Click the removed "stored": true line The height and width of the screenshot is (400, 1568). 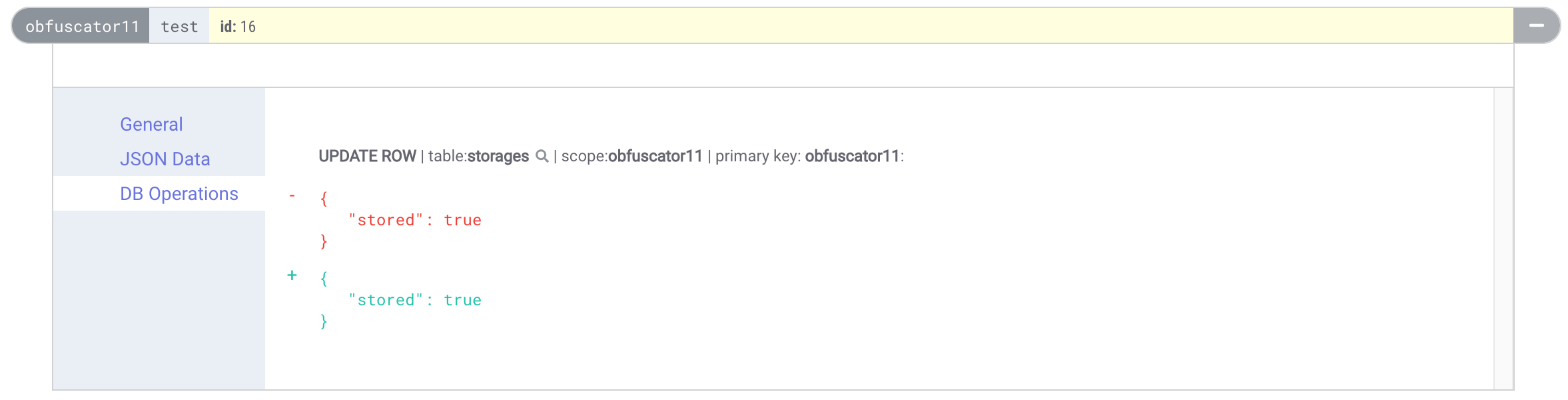tap(415, 220)
